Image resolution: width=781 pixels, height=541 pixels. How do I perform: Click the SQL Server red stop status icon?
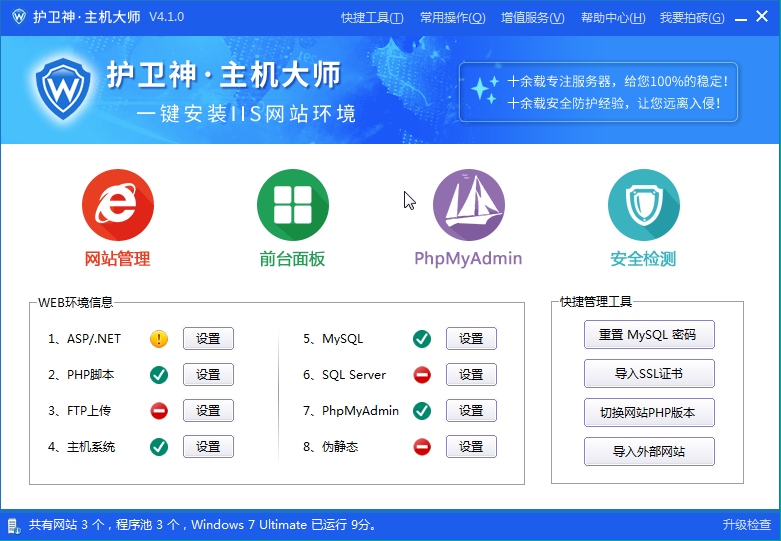point(422,375)
